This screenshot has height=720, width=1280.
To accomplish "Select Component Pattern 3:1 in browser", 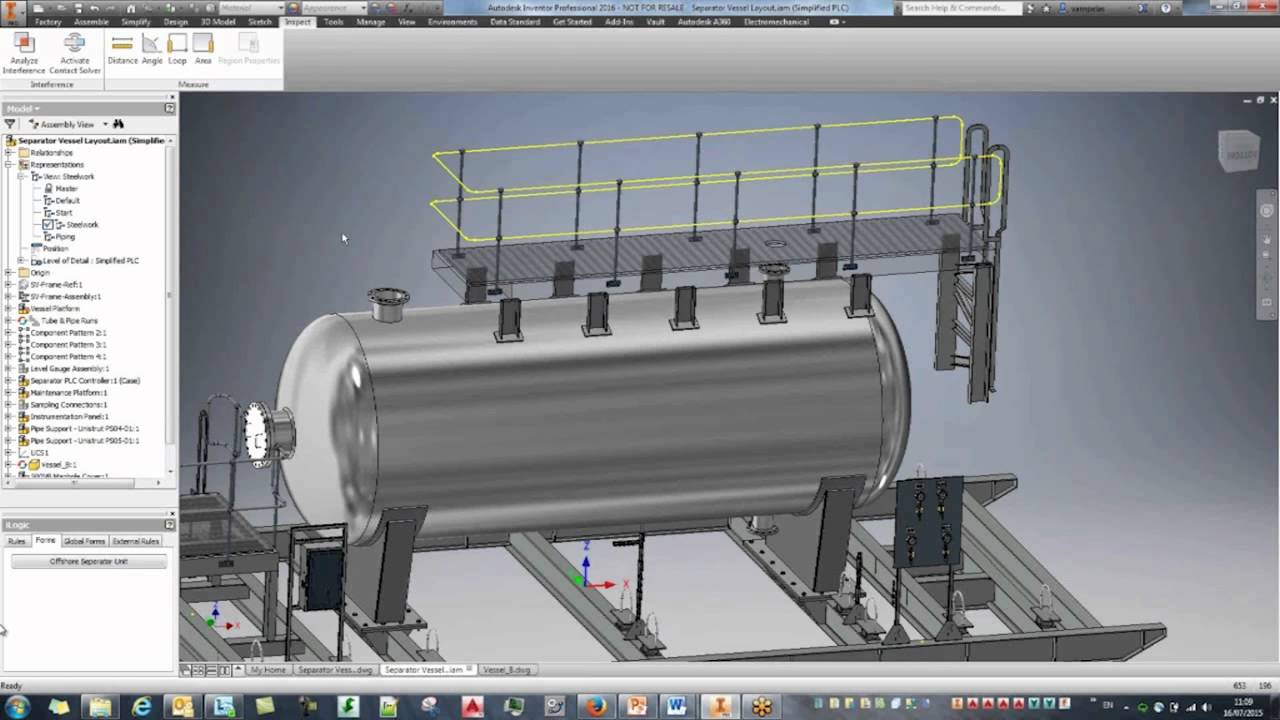I will point(67,345).
